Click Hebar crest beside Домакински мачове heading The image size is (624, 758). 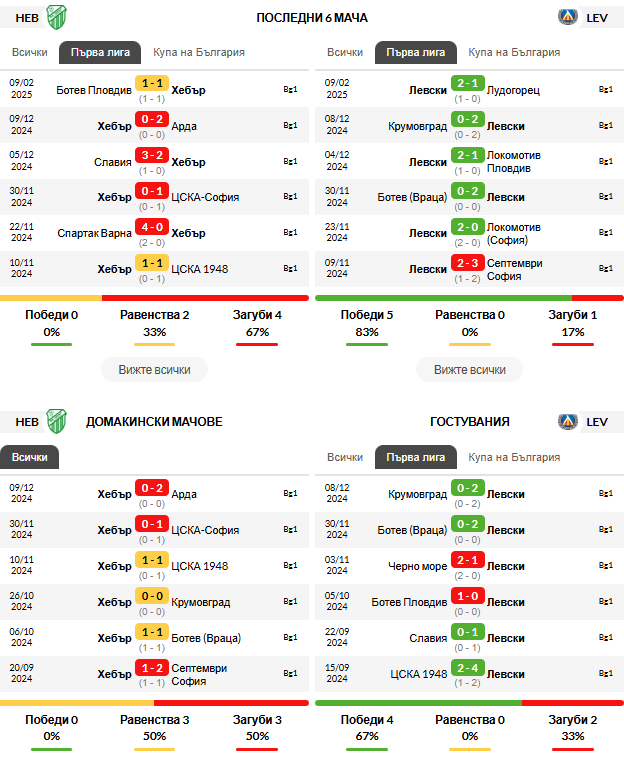[57, 421]
